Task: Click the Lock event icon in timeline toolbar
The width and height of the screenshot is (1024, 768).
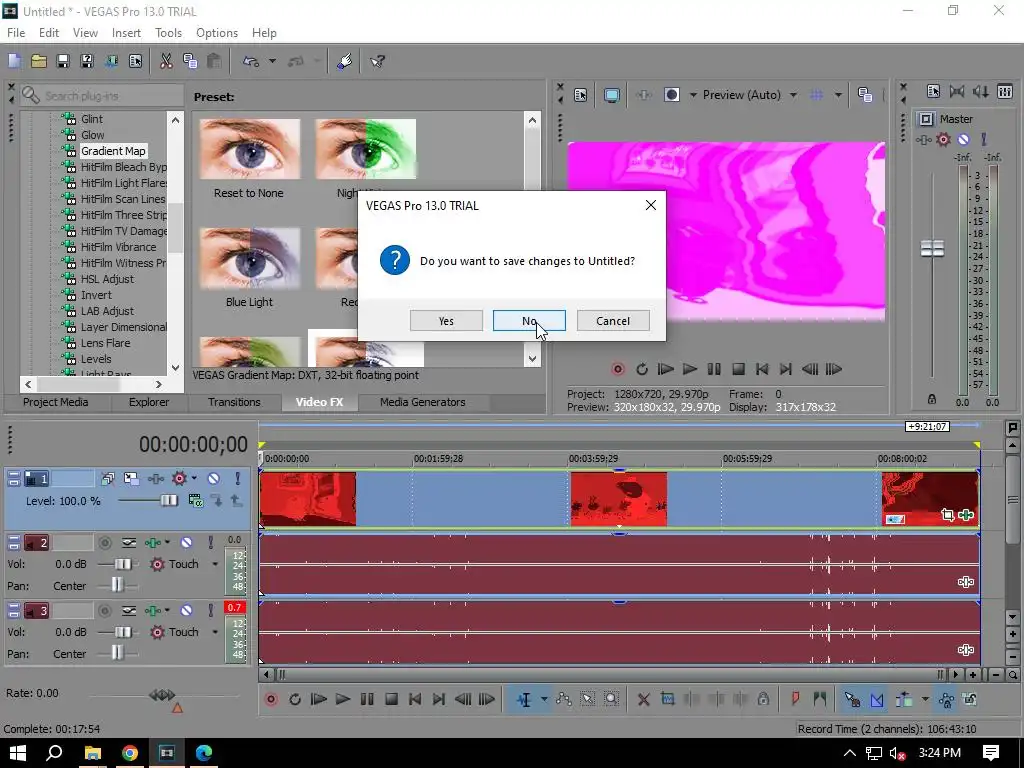Action: point(763,699)
